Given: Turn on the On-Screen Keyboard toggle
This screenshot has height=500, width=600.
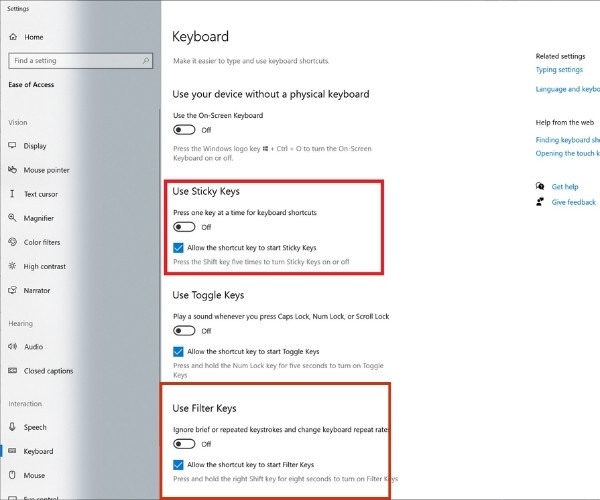Looking at the screenshot, I should click(184, 130).
